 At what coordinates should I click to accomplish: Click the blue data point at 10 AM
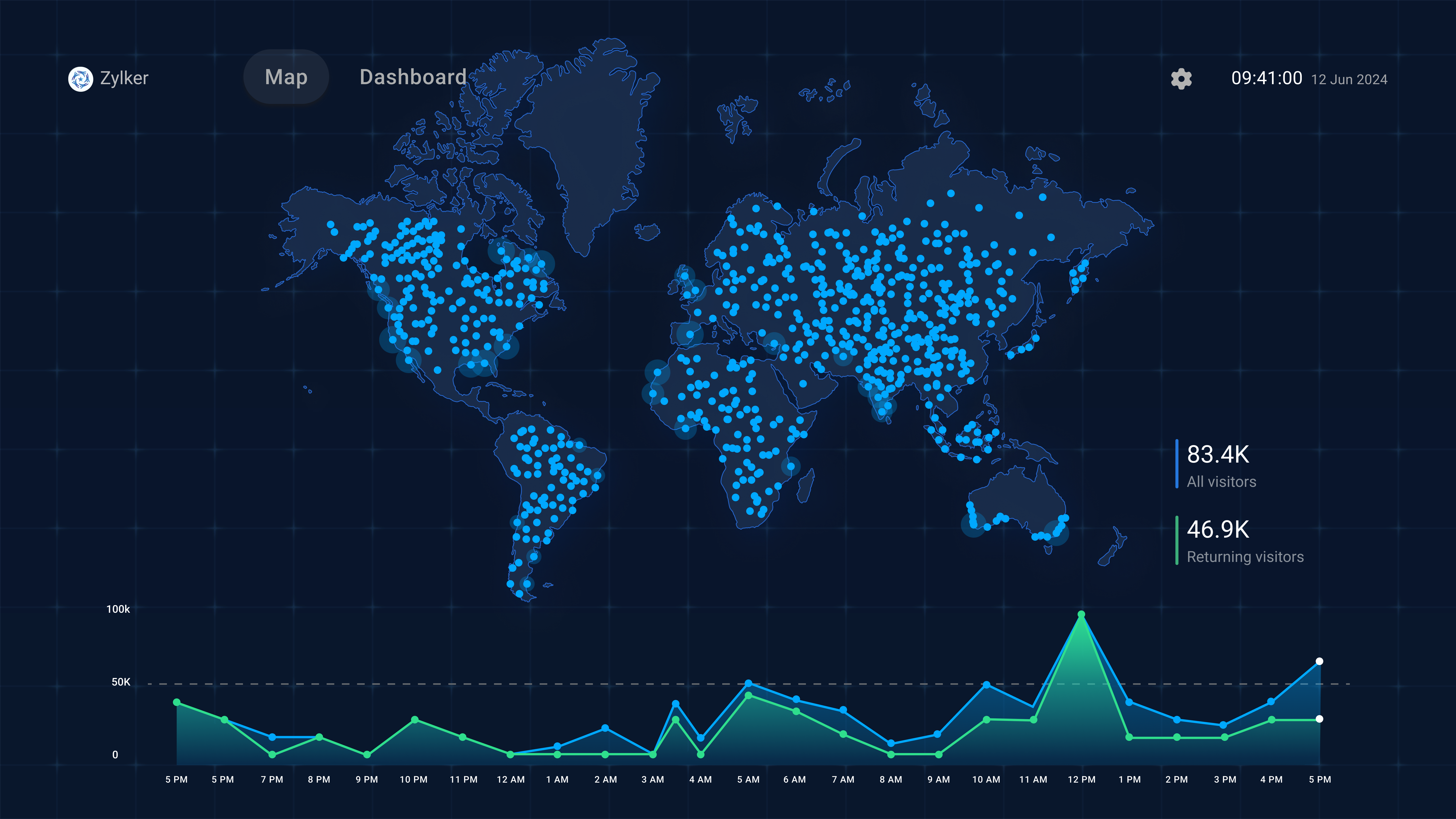click(986, 685)
